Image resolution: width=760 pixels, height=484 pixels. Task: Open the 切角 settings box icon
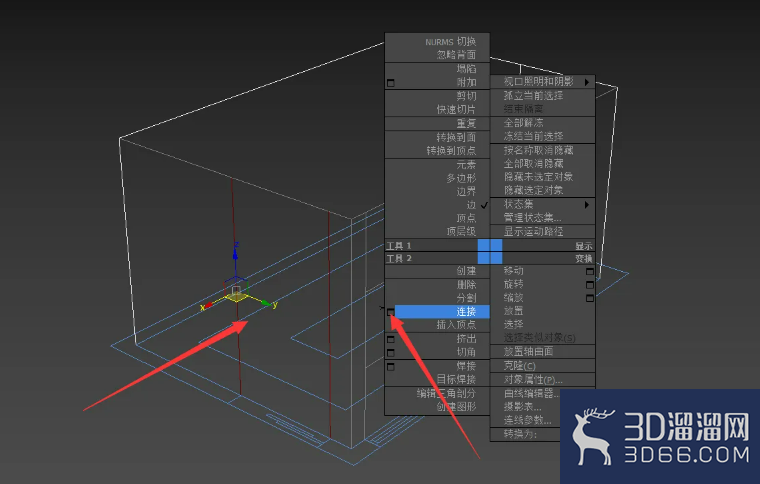pos(391,353)
